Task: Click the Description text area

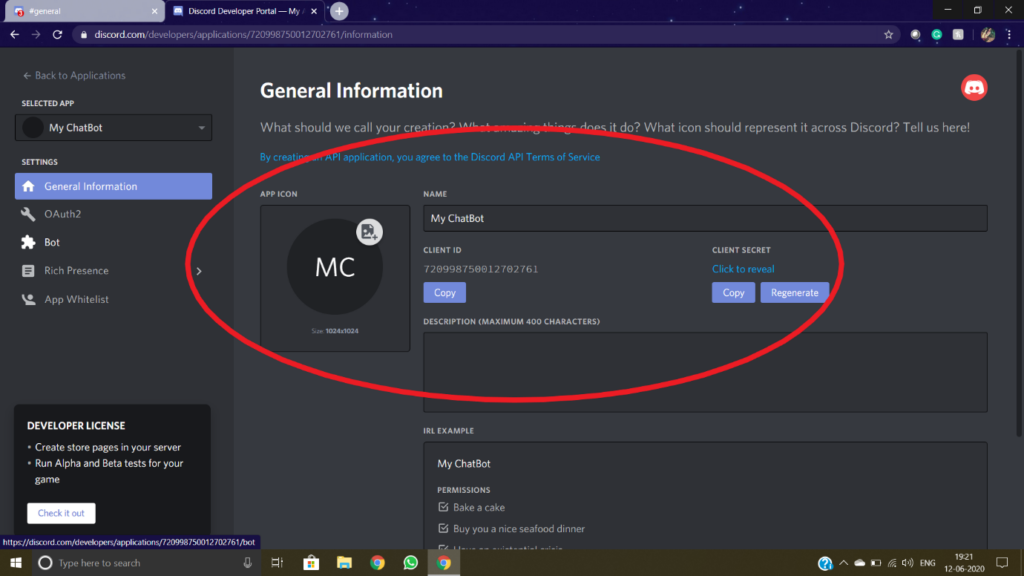Action: coord(705,372)
